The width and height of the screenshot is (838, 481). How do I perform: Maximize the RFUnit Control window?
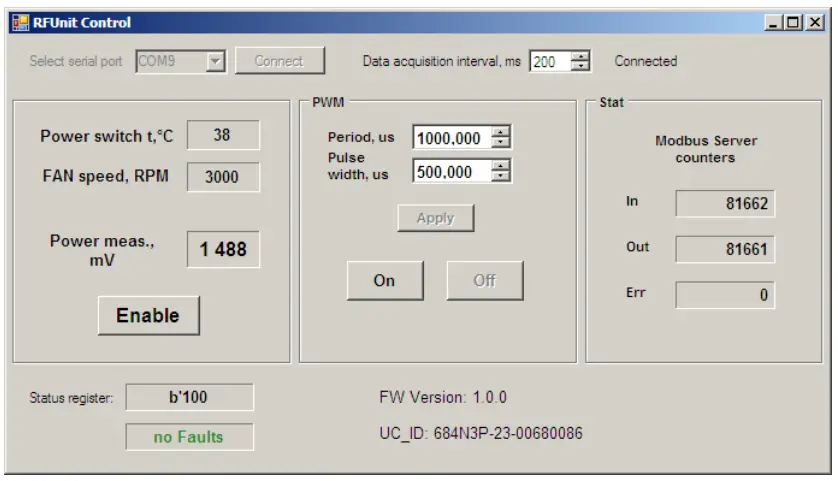click(x=793, y=22)
